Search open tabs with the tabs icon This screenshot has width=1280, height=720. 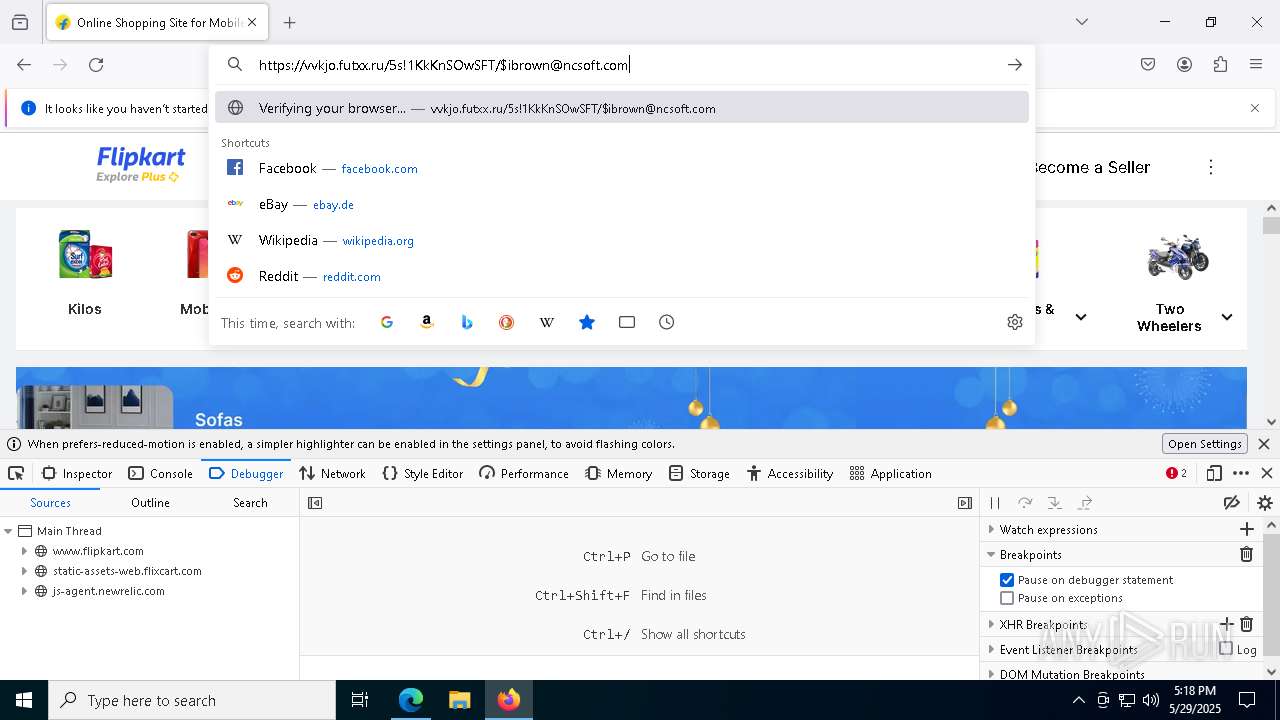click(627, 322)
